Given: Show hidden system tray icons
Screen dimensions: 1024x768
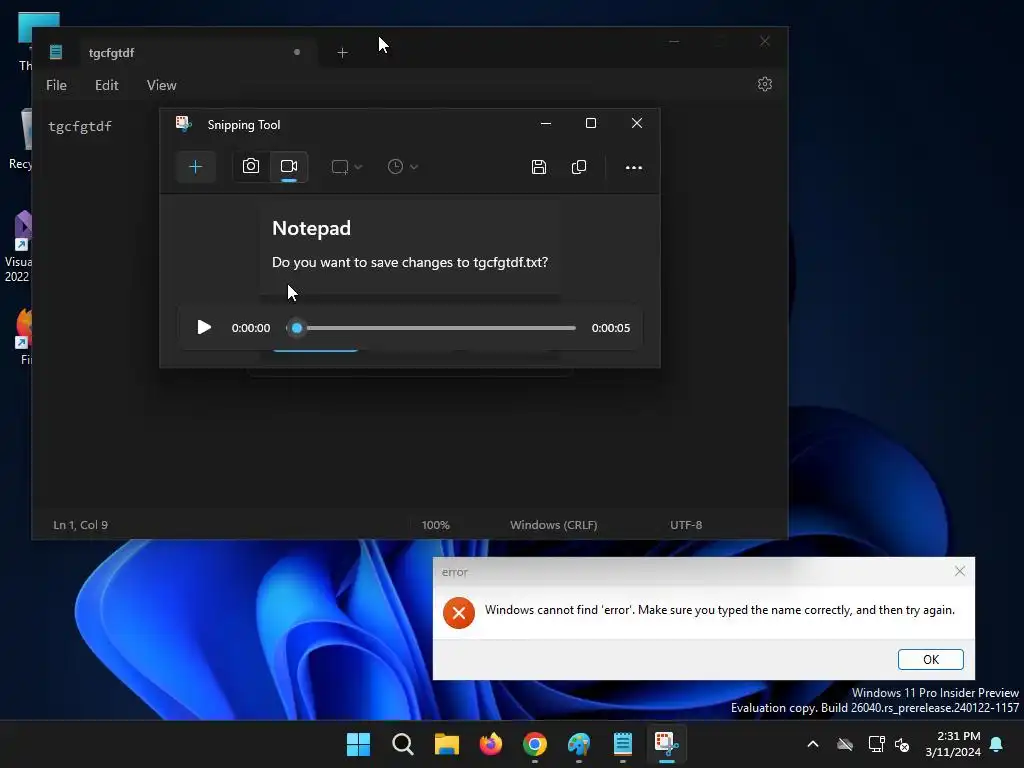Looking at the screenshot, I should 813,744.
